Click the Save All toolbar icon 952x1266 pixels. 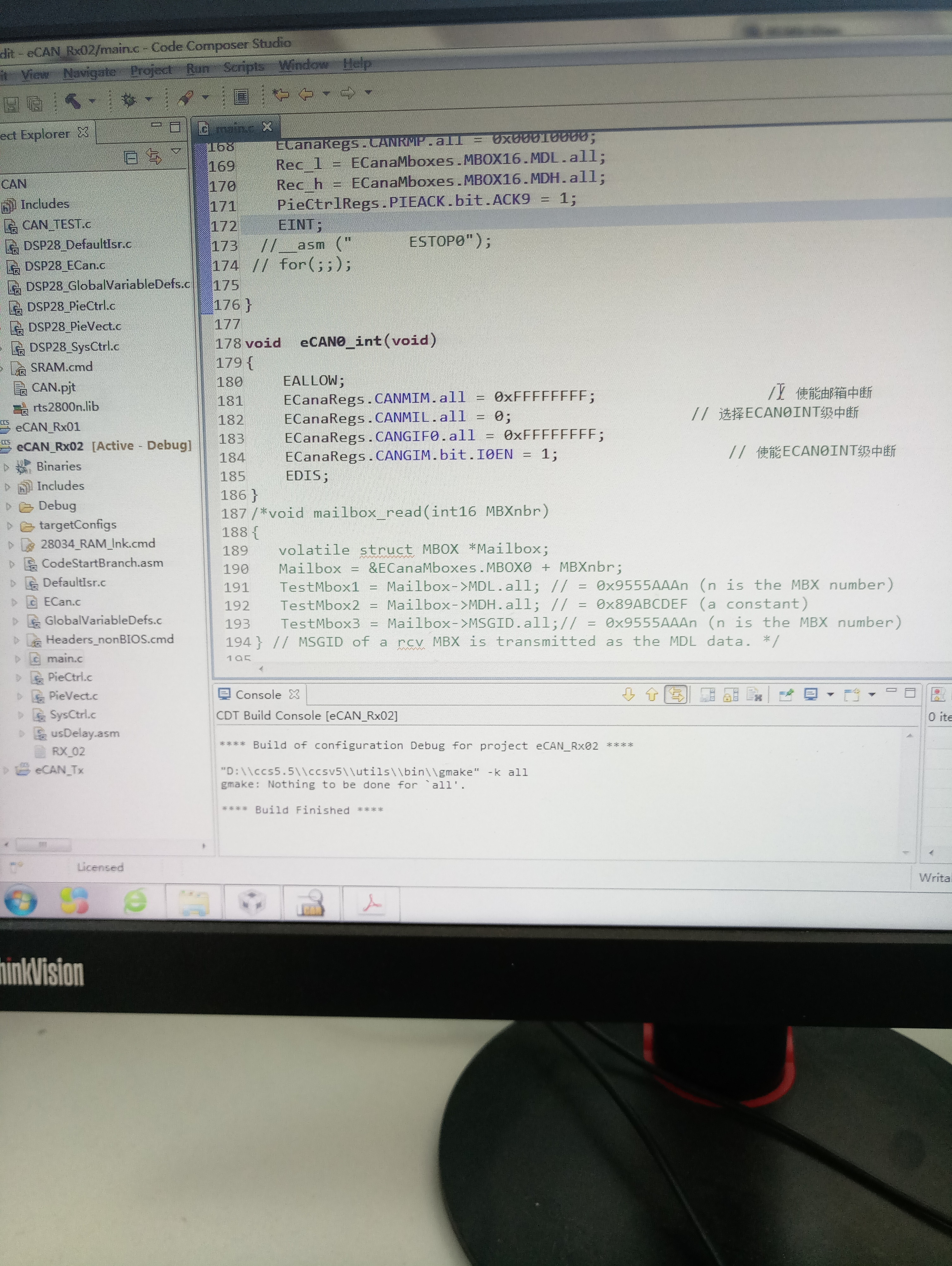coord(35,103)
